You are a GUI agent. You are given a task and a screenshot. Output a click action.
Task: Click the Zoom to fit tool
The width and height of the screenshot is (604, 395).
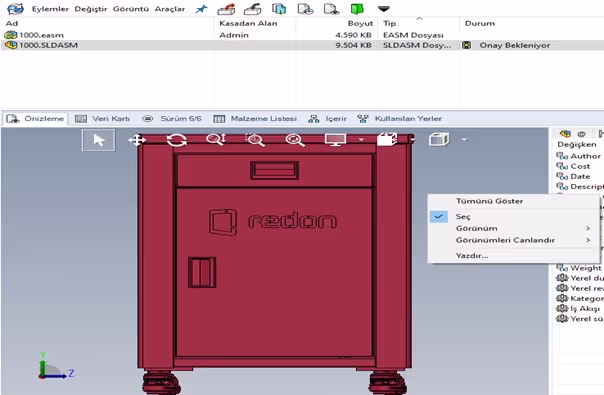click(x=295, y=140)
